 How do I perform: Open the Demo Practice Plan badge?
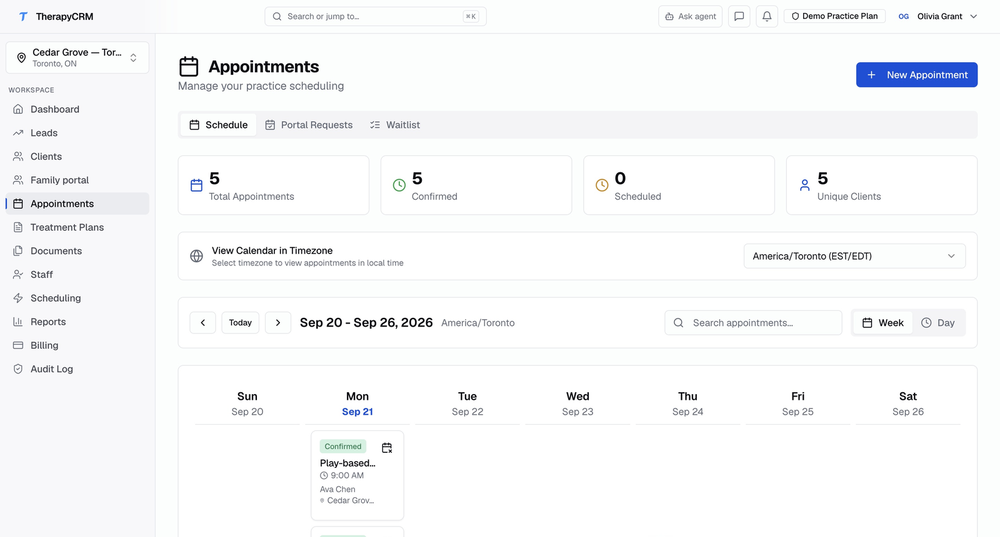tap(834, 16)
